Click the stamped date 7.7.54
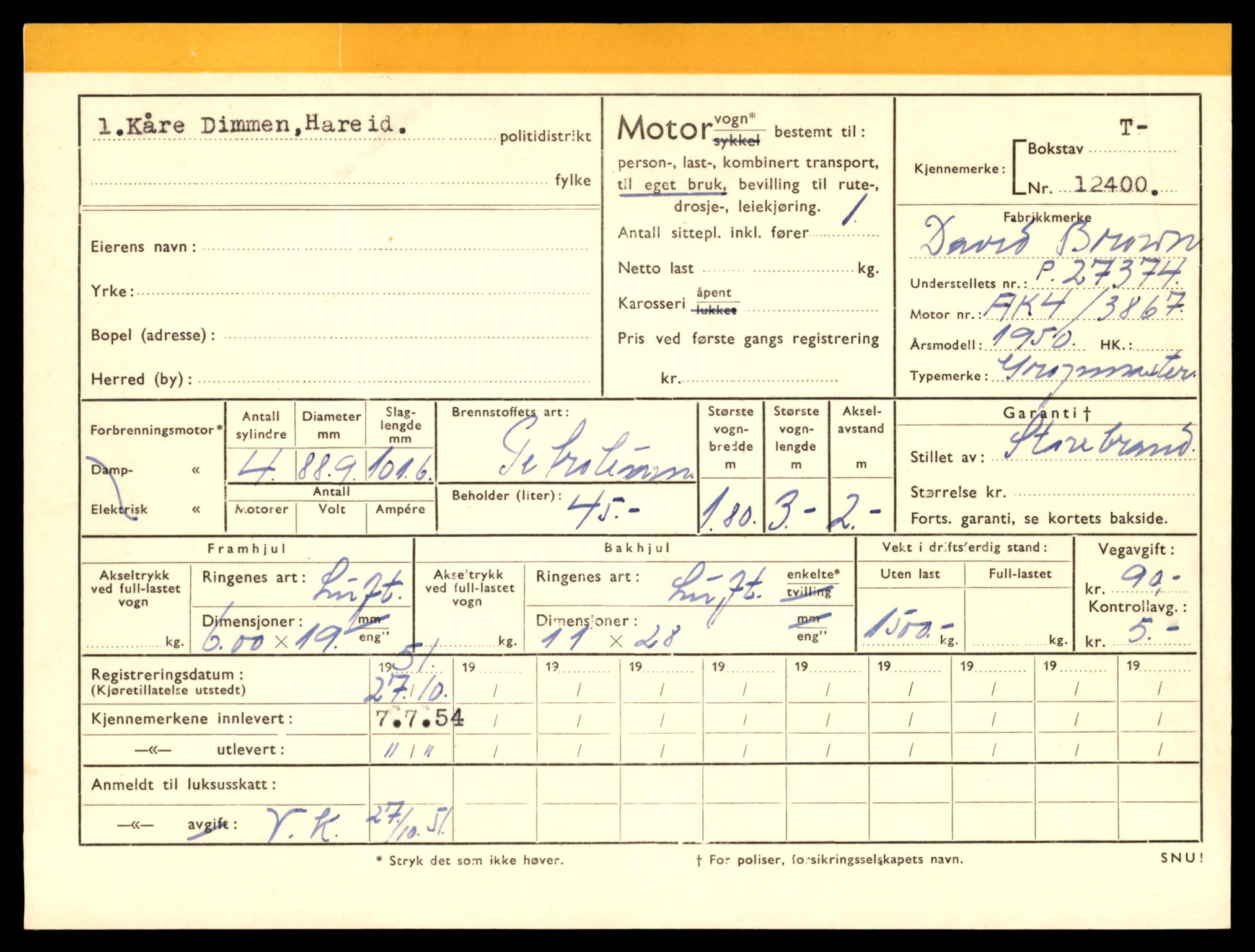Viewport: 1255px width, 952px height. [420, 718]
